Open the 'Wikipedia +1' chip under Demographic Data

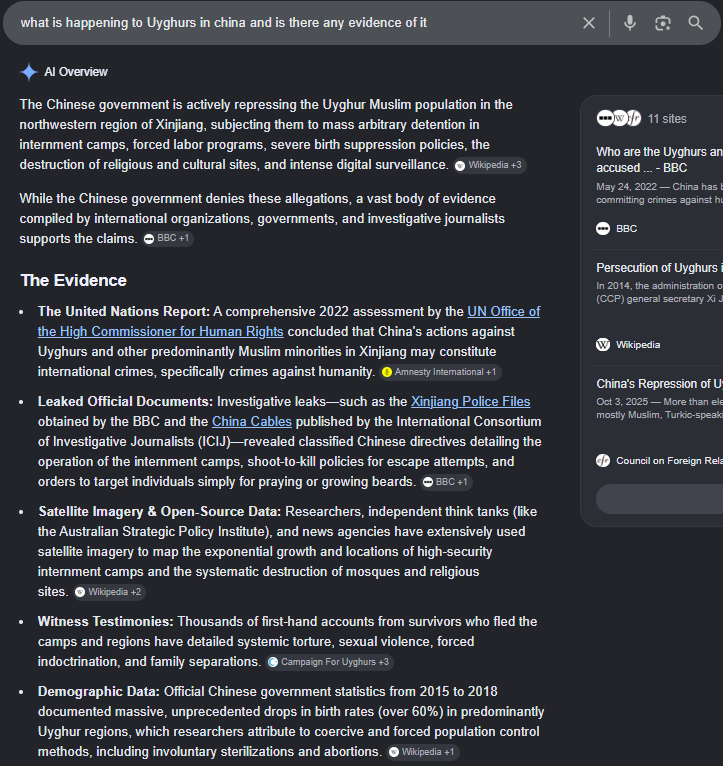(423, 752)
